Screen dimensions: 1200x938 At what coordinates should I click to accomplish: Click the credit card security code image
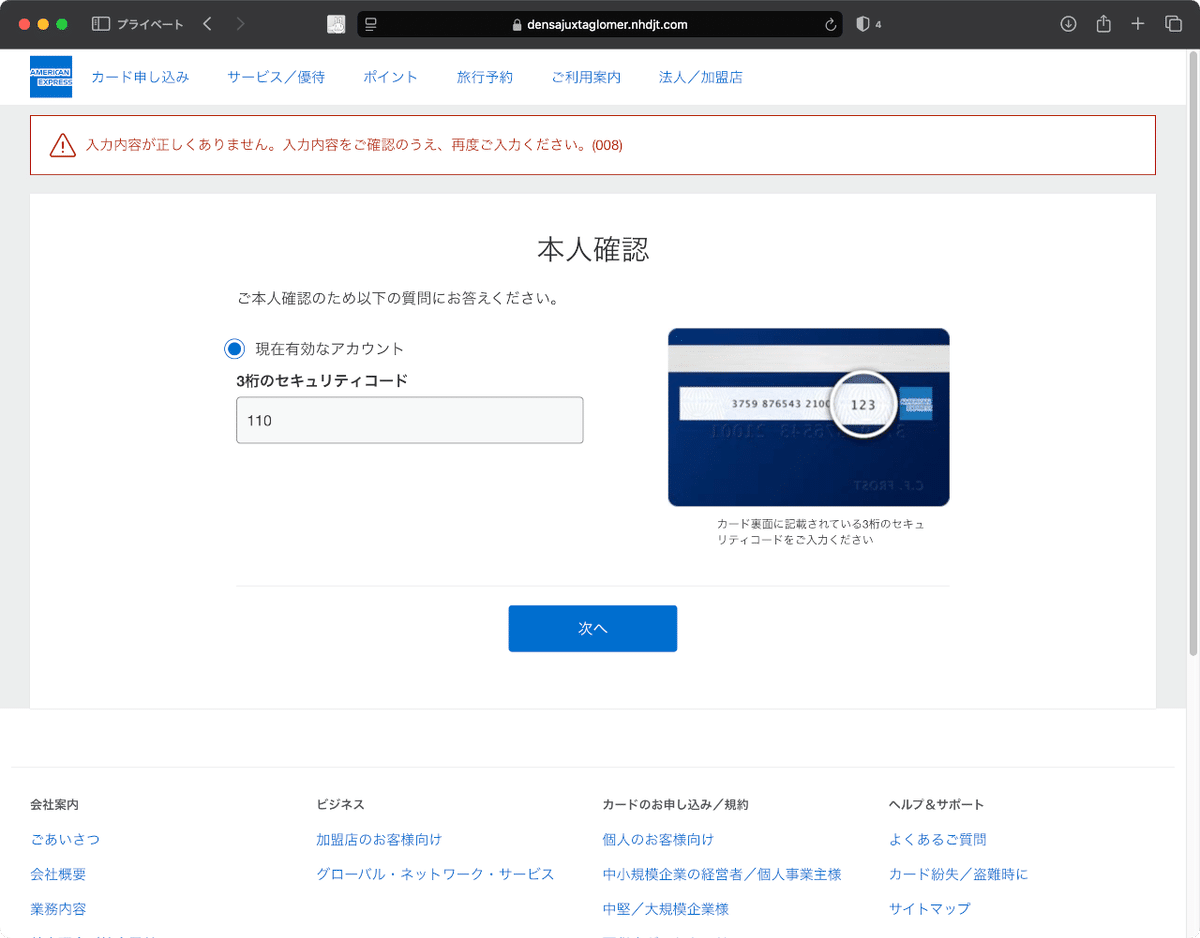point(808,417)
